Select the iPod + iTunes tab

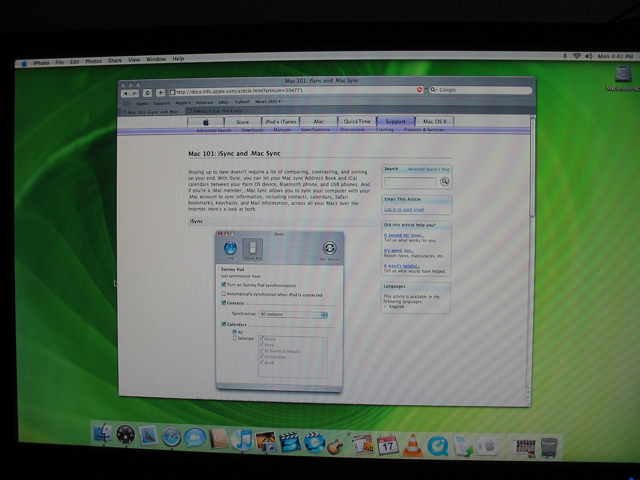pyautogui.click(x=281, y=121)
